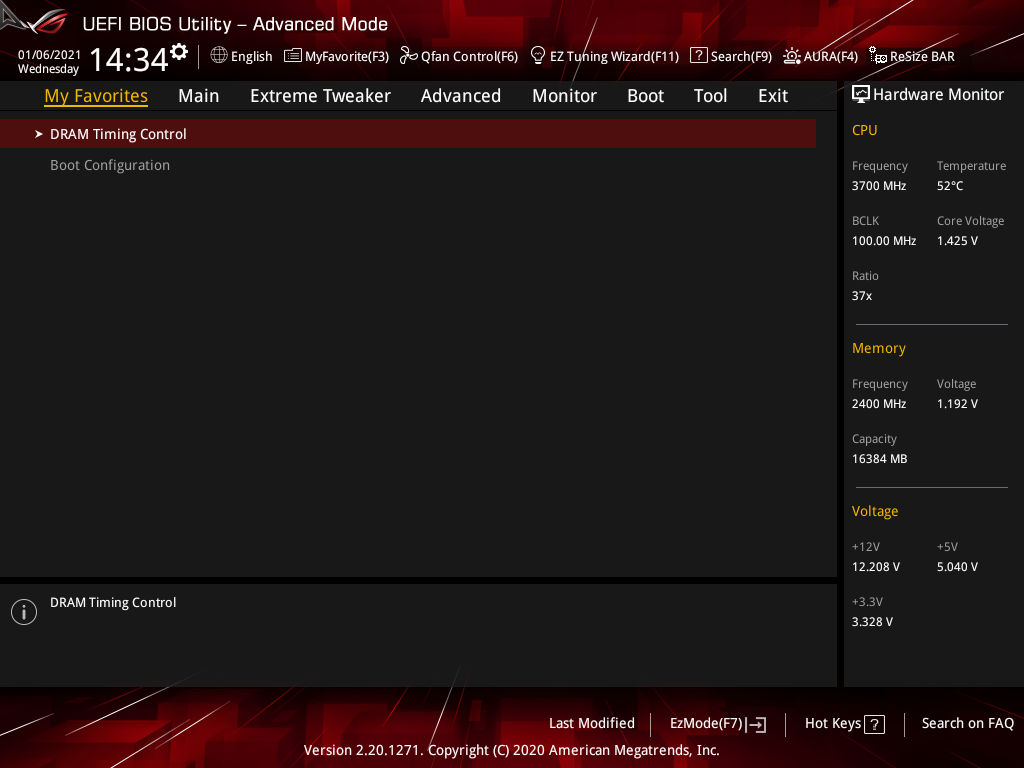Open Search(F9)
Viewport: 1024px width, 768px height.
pyautogui.click(x=741, y=57)
